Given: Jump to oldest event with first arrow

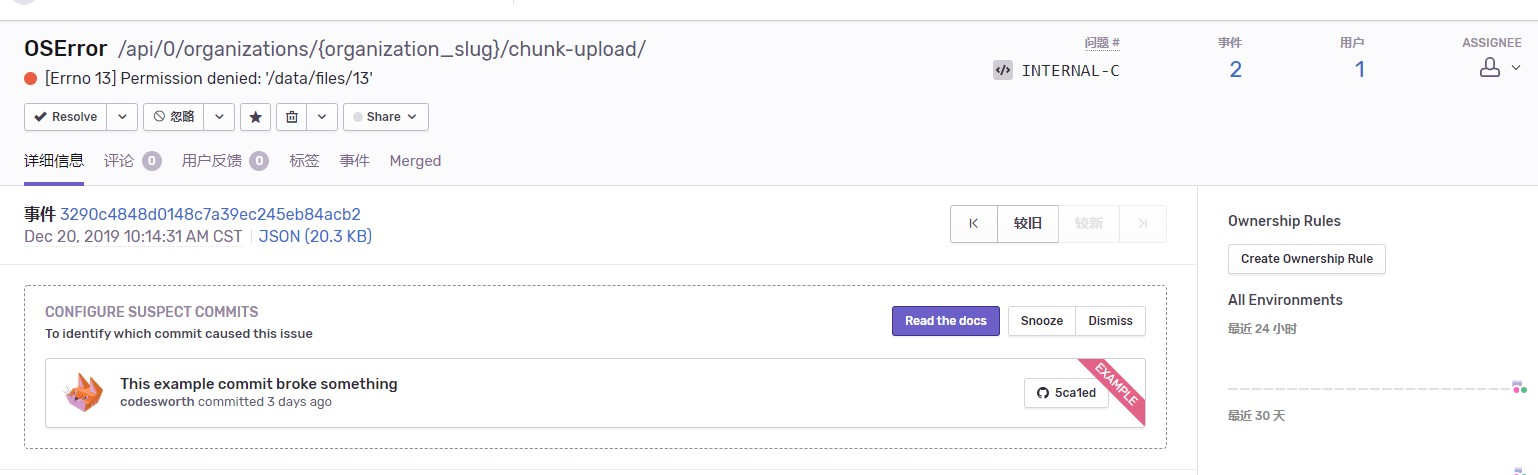Looking at the screenshot, I should pyautogui.click(x=974, y=224).
